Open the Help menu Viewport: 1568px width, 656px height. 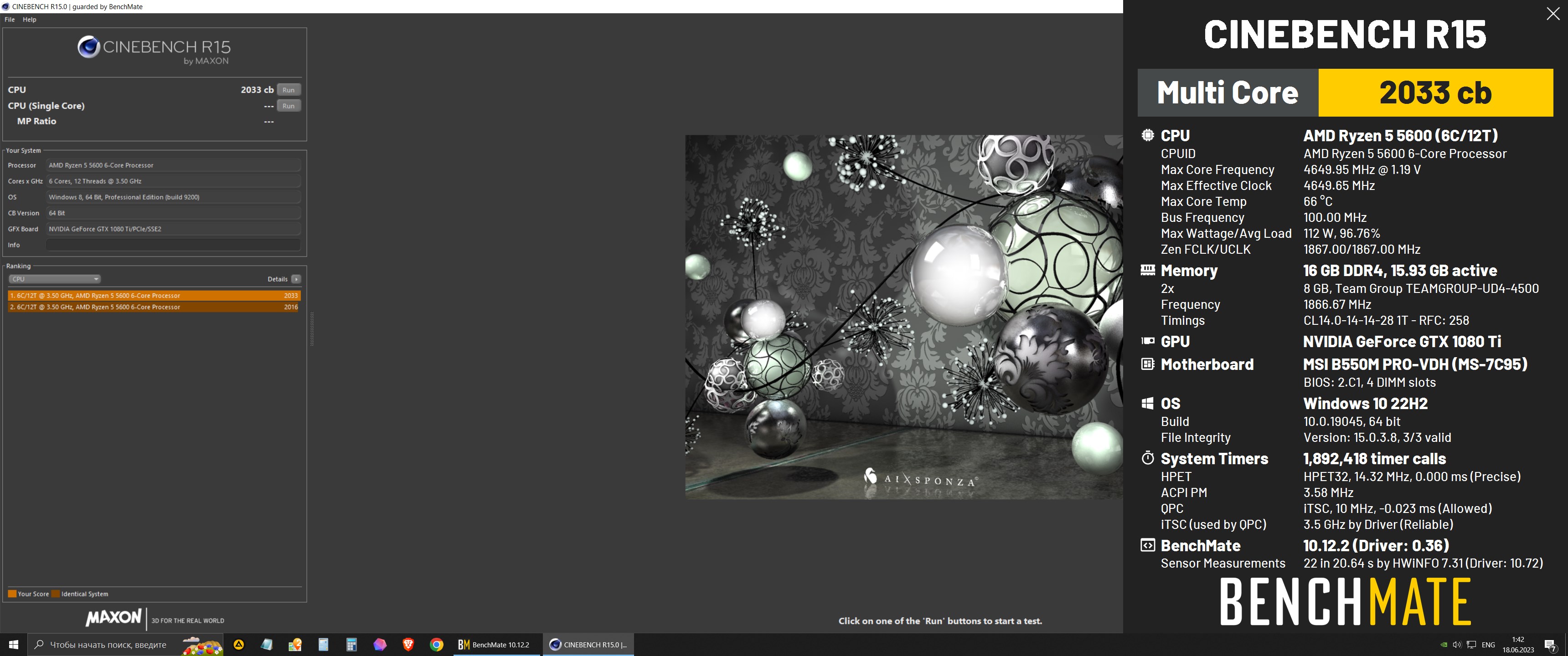click(30, 20)
